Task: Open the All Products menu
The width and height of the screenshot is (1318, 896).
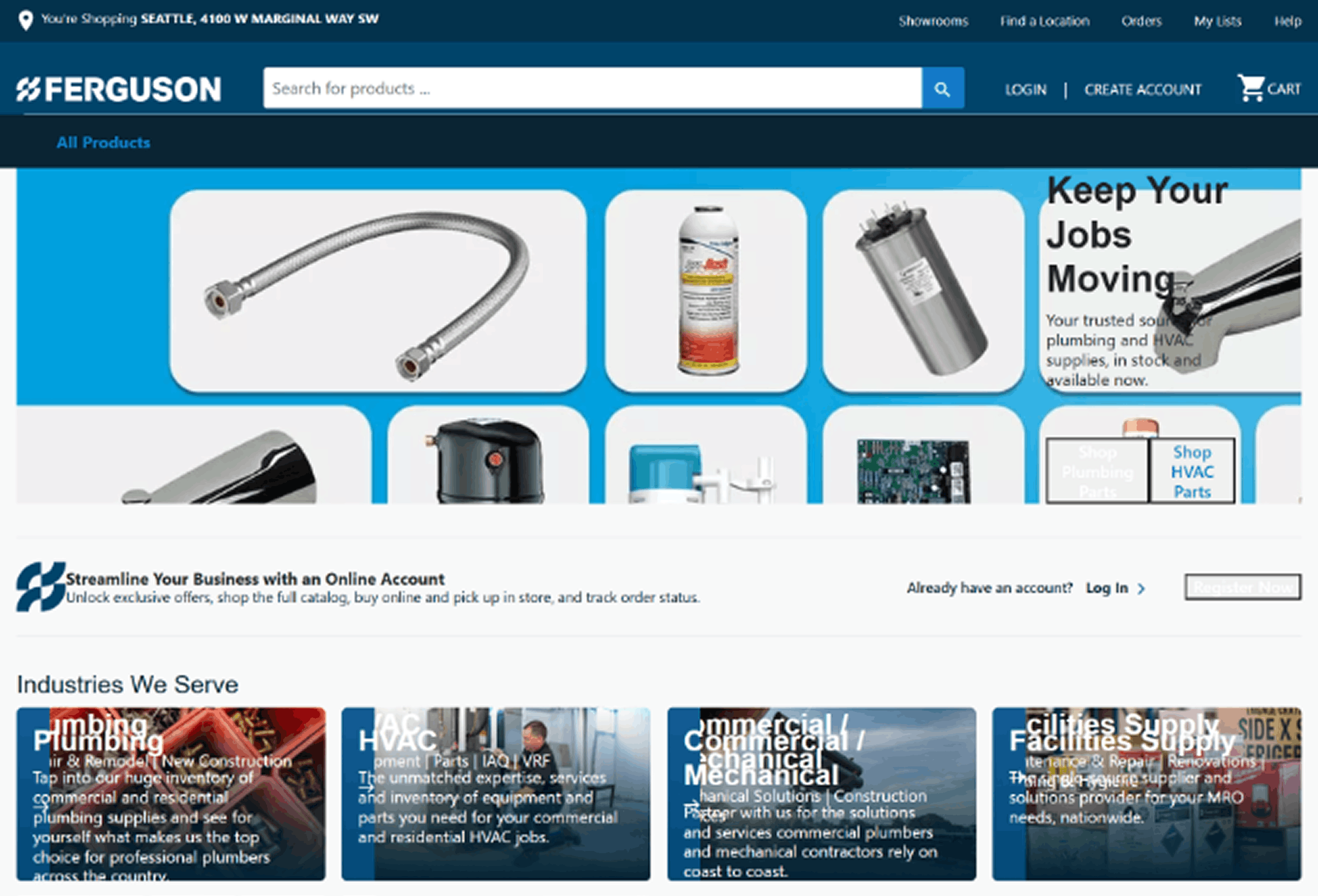Action: 103,142
